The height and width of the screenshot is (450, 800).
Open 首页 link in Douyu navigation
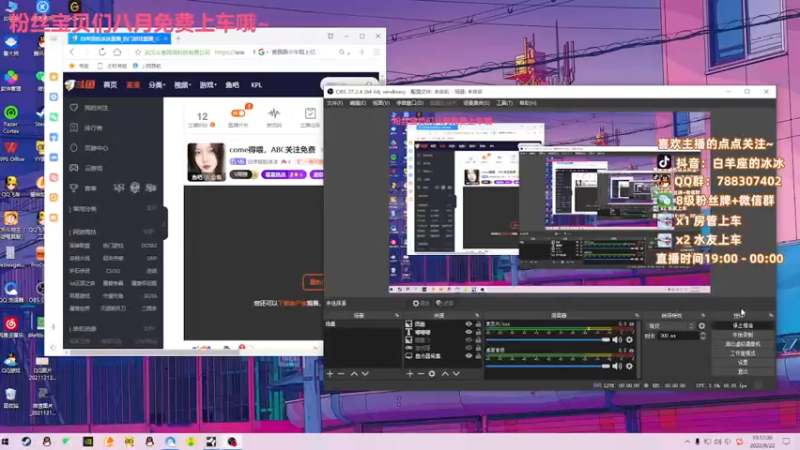click(x=110, y=85)
